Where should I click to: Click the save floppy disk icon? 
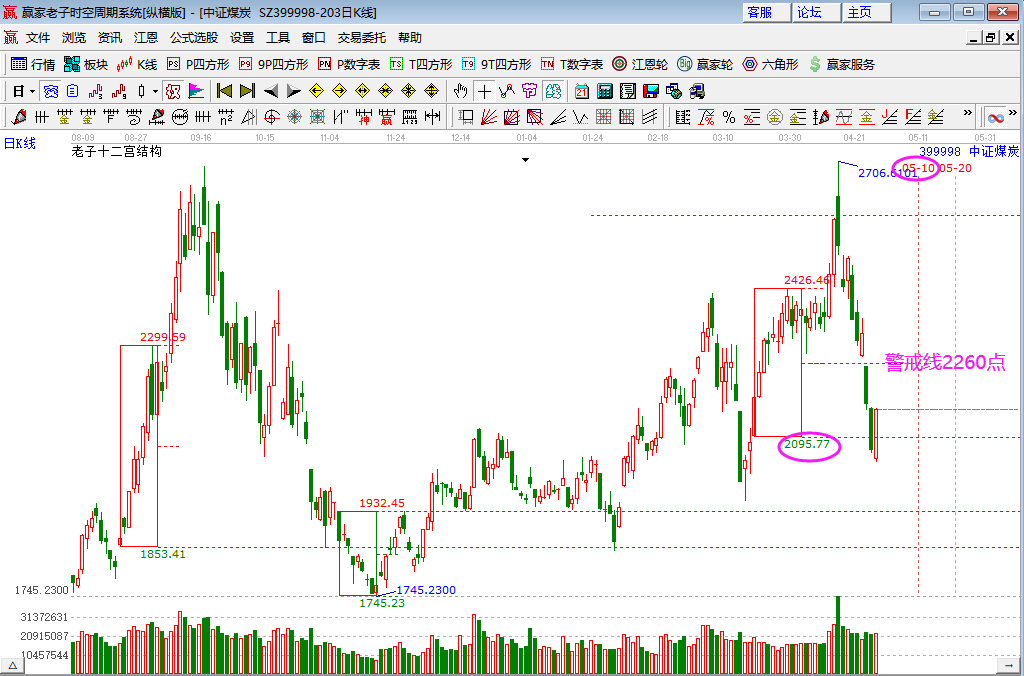pos(650,91)
